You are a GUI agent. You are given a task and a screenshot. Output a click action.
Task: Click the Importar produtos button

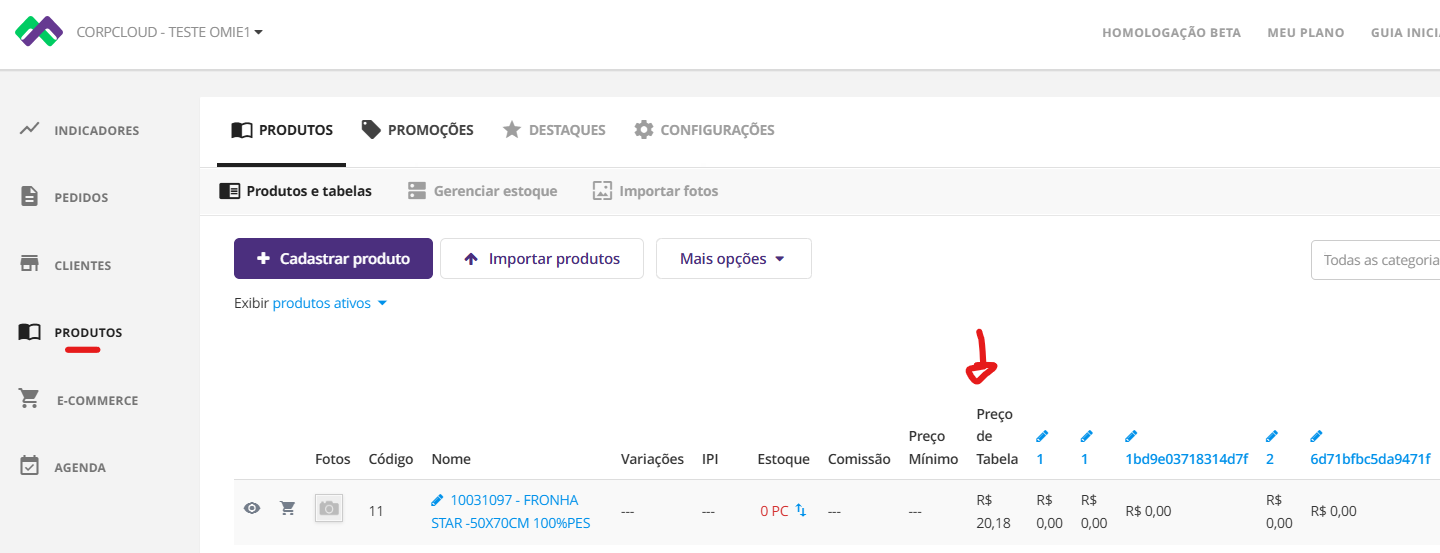click(541, 258)
